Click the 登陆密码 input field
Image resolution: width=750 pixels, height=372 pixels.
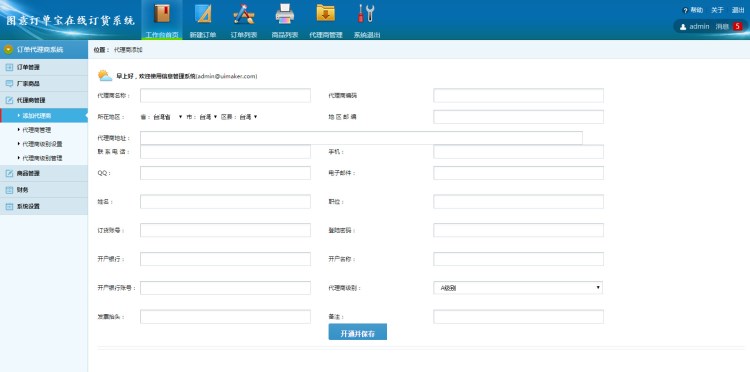[x=518, y=230]
